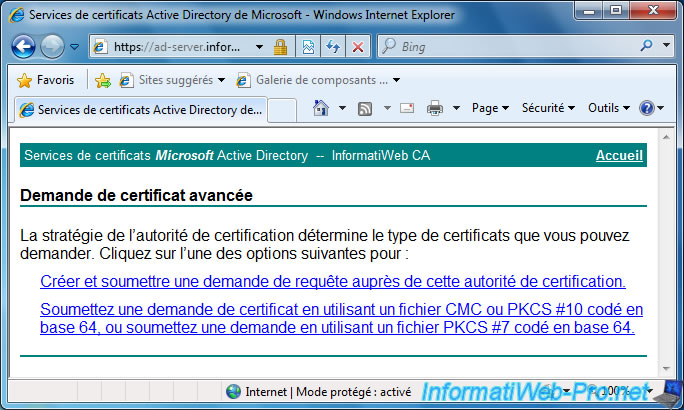Open the Favoris star button
Image resolution: width=684 pixels, height=410 pixels.
click(45, 80)
